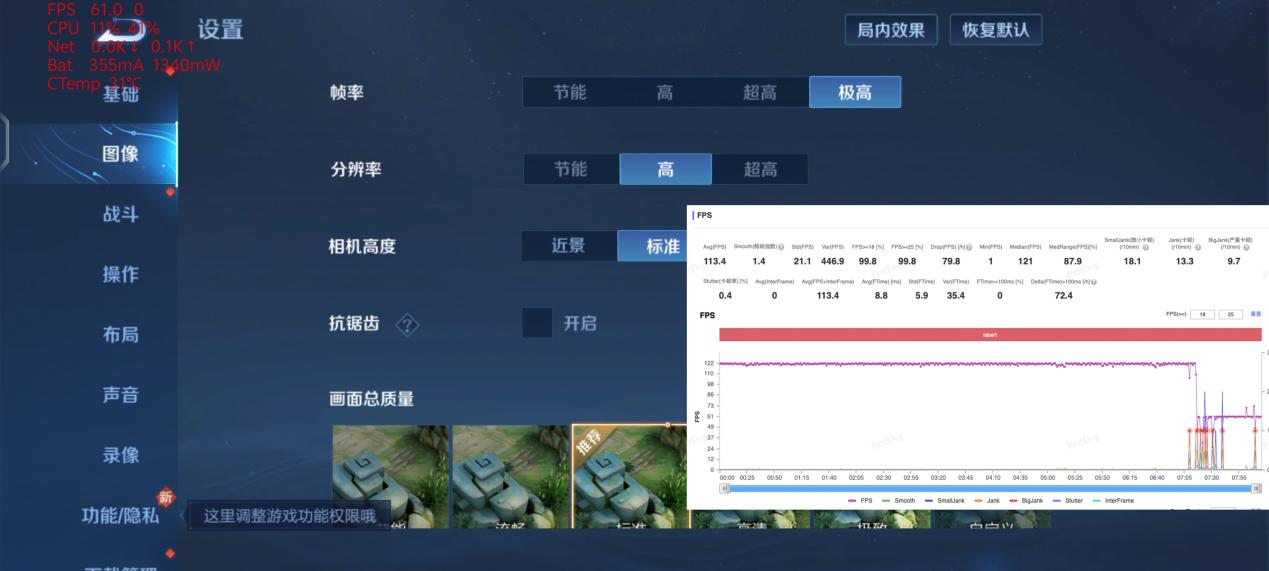
Task: Open the 布局 settings tab
Action: click(120, 334)
